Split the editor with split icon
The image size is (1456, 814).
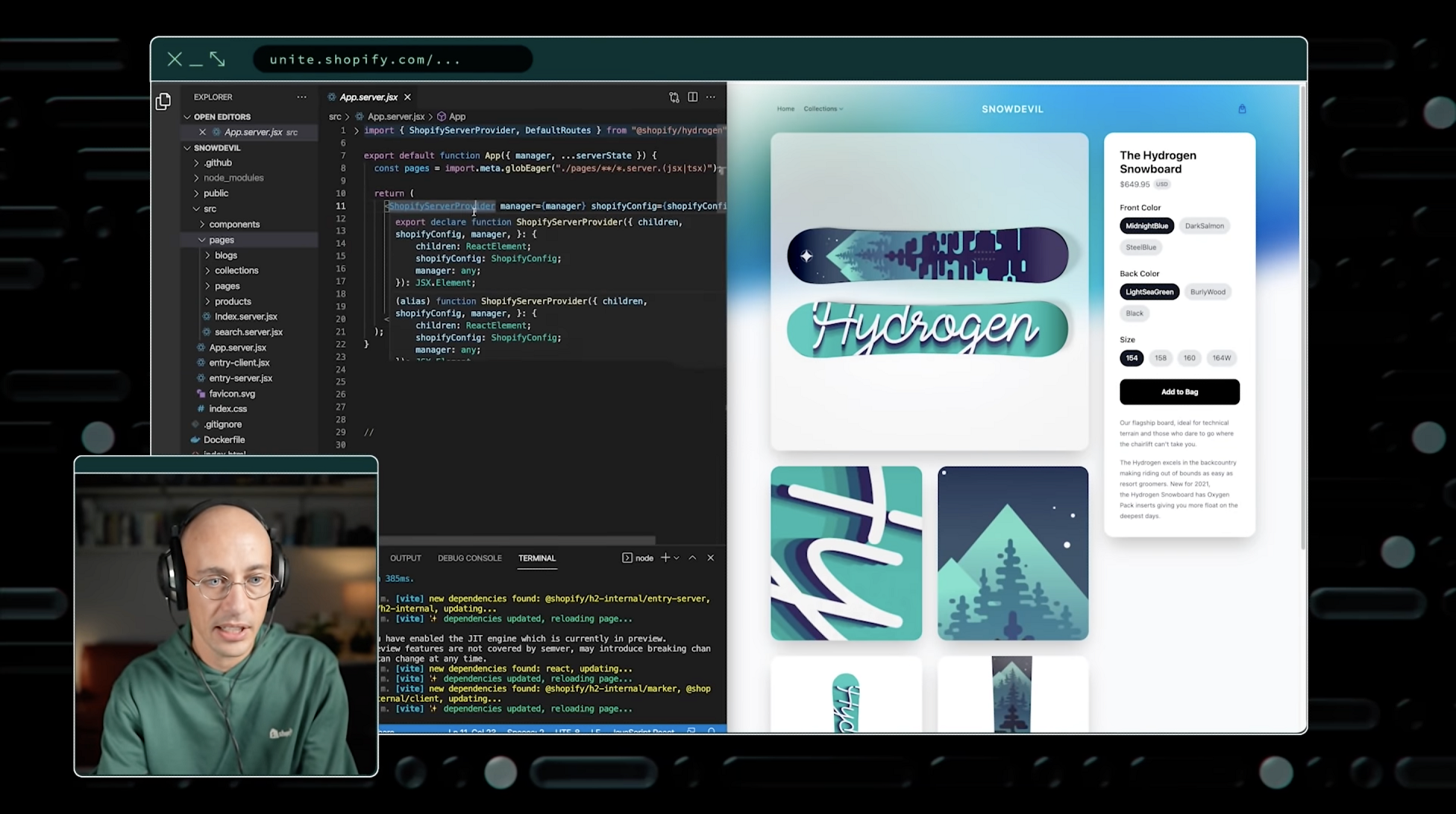click(x=692, y=97)
